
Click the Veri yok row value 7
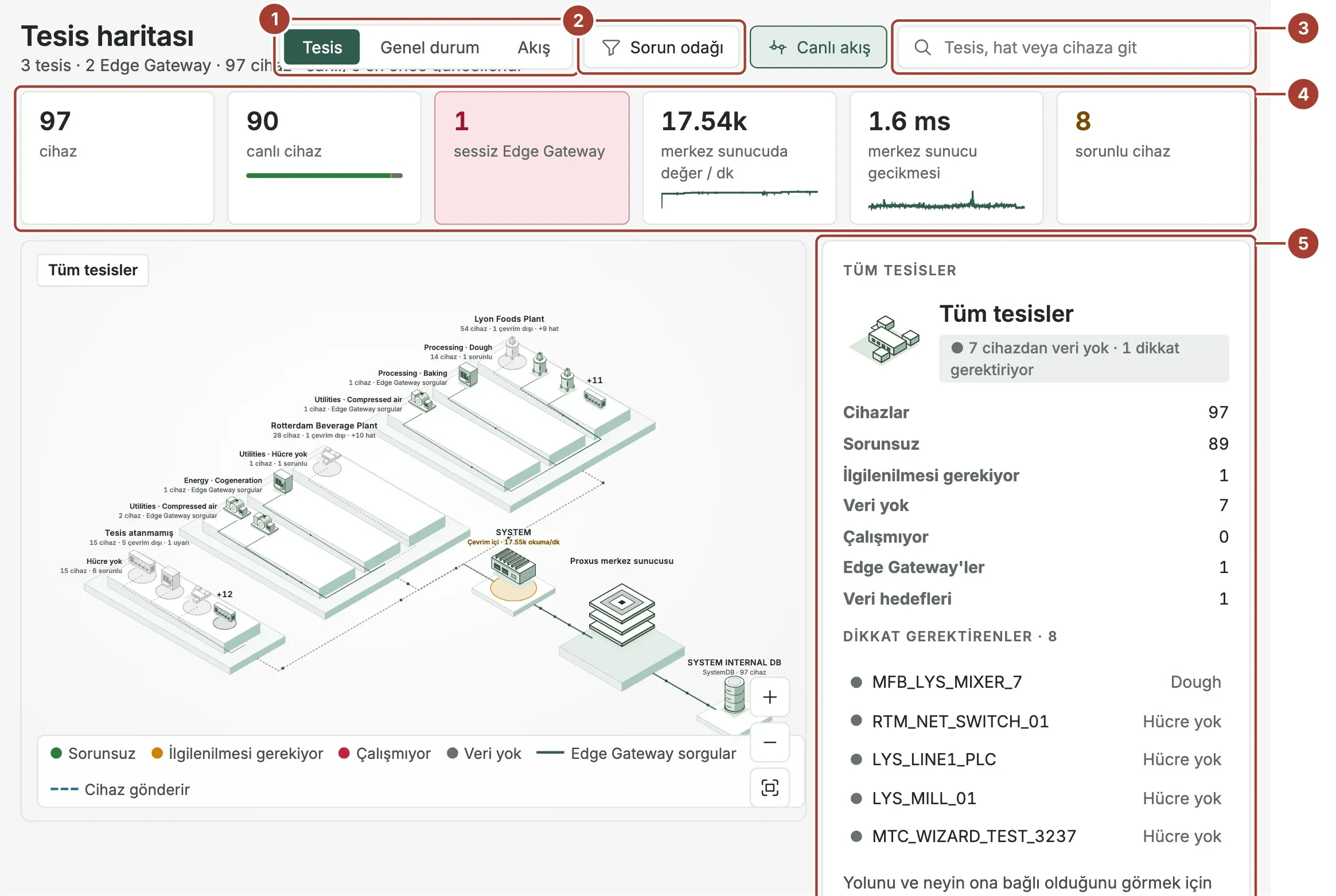(1224, 505)
